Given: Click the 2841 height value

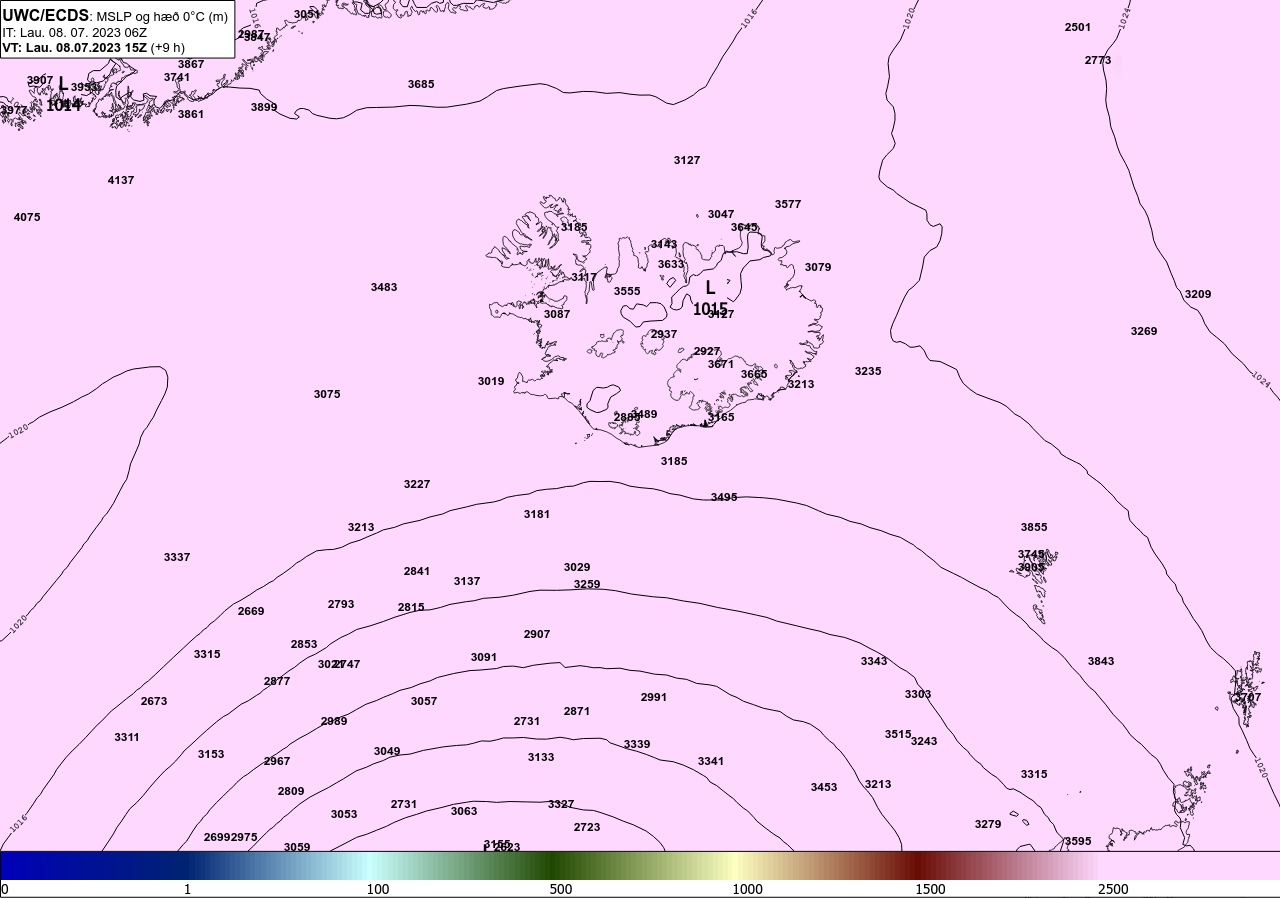Looking at the screenshot, I should pyautogui.click(x=417, y=571).
